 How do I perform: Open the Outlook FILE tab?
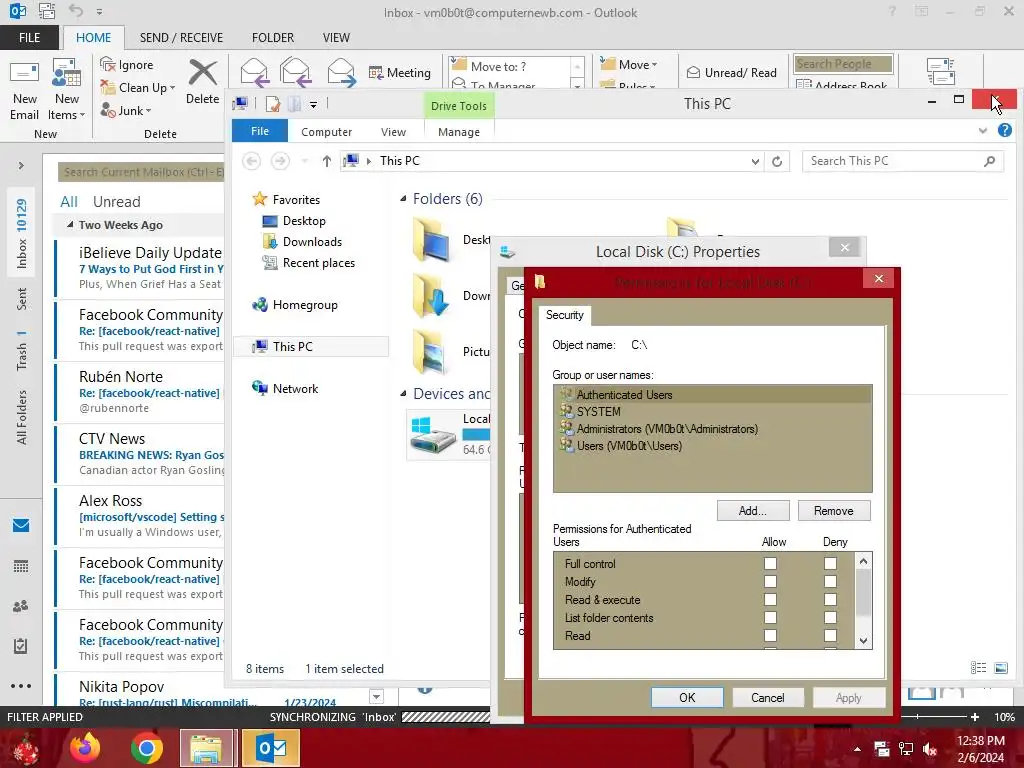point(29,37)
